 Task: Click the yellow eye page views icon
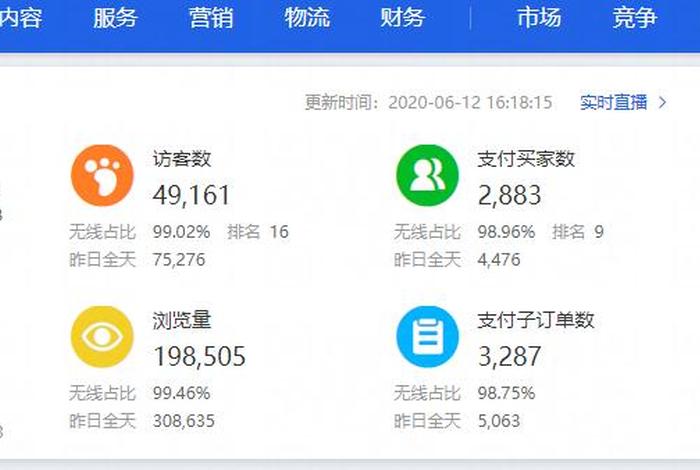102,337
